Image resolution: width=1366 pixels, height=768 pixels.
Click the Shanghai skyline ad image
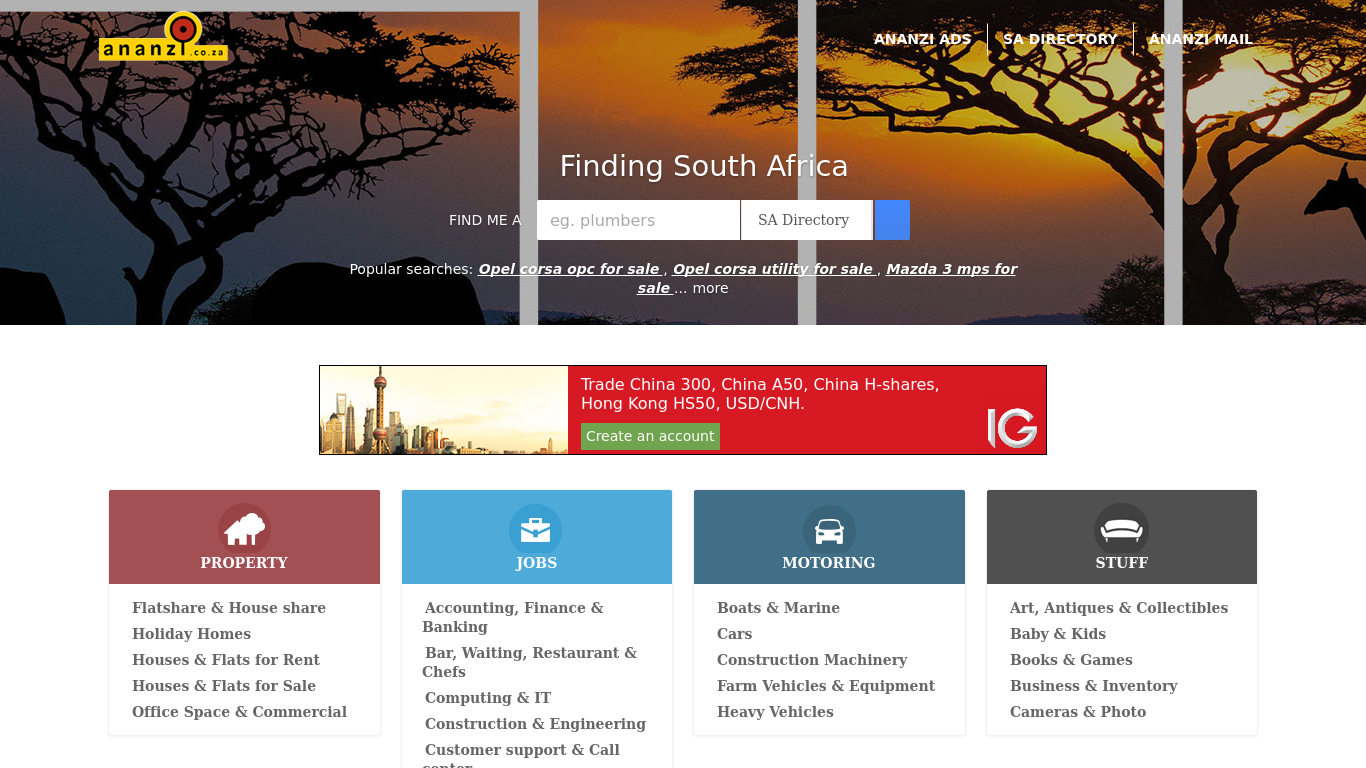point(444,410)
